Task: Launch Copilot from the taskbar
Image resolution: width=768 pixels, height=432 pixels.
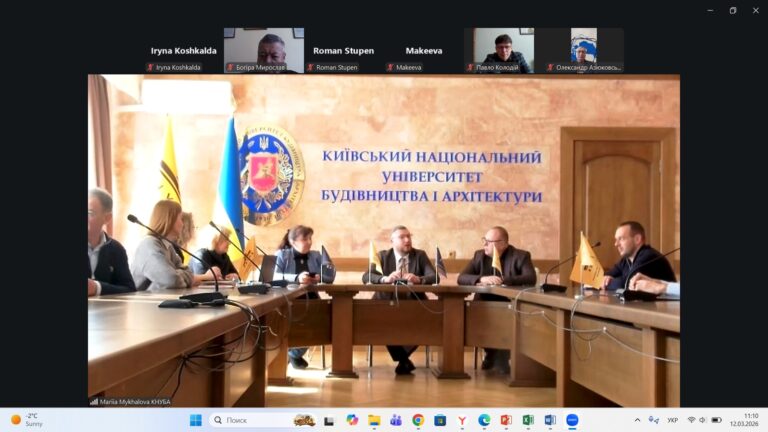Action: 352,420
